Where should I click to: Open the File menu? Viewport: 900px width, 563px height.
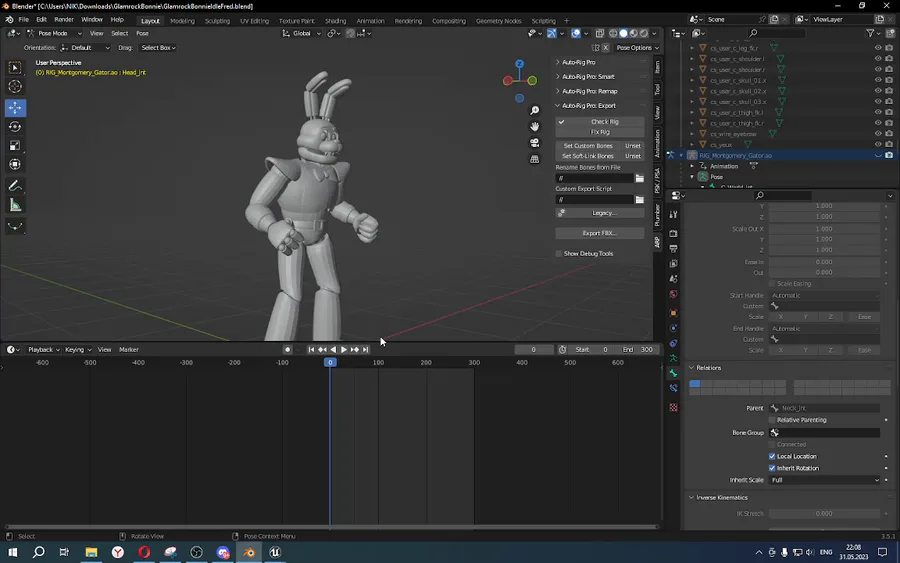point(24,20)
